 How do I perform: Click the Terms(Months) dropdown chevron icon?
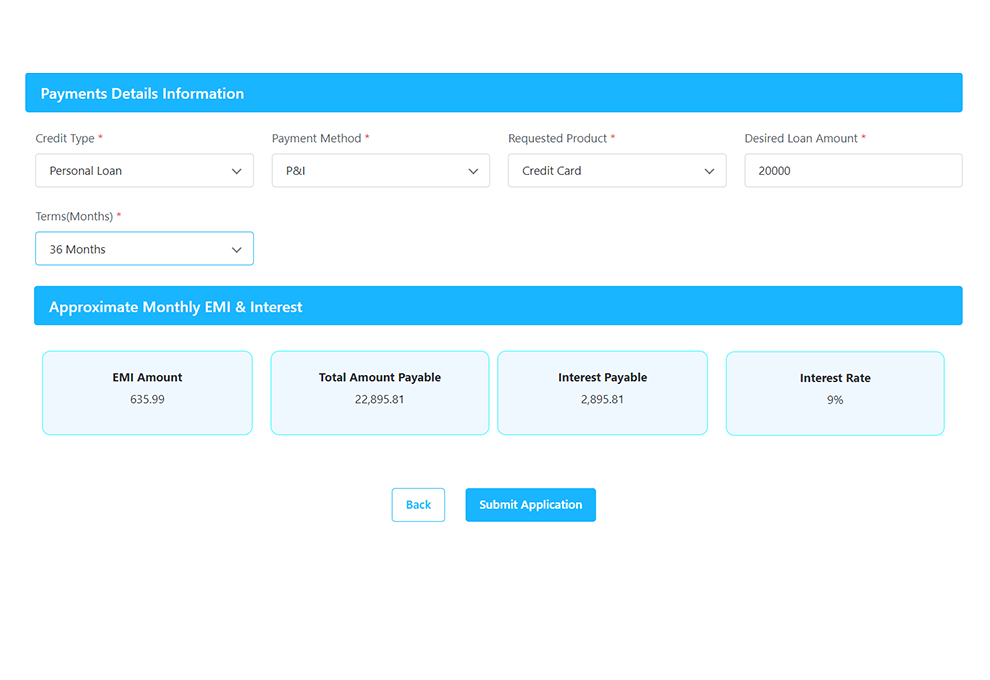[x=236, y=248]
